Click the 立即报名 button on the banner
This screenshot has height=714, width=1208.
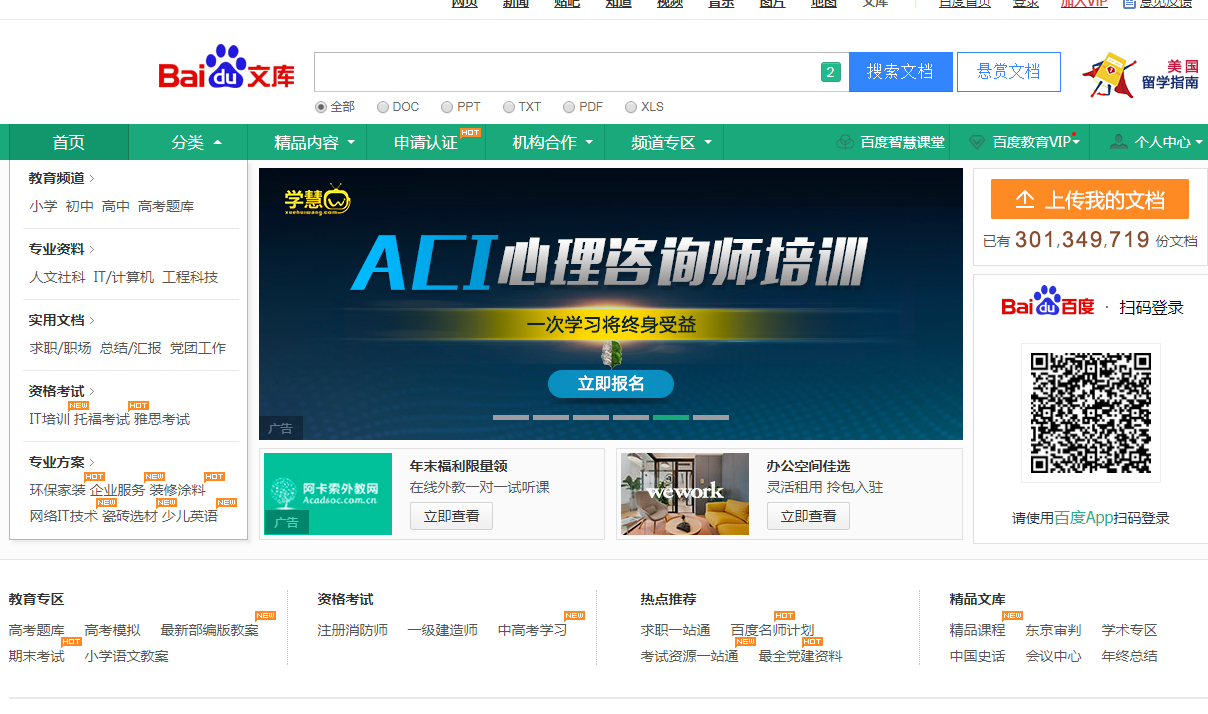click(x=611, y=384)
